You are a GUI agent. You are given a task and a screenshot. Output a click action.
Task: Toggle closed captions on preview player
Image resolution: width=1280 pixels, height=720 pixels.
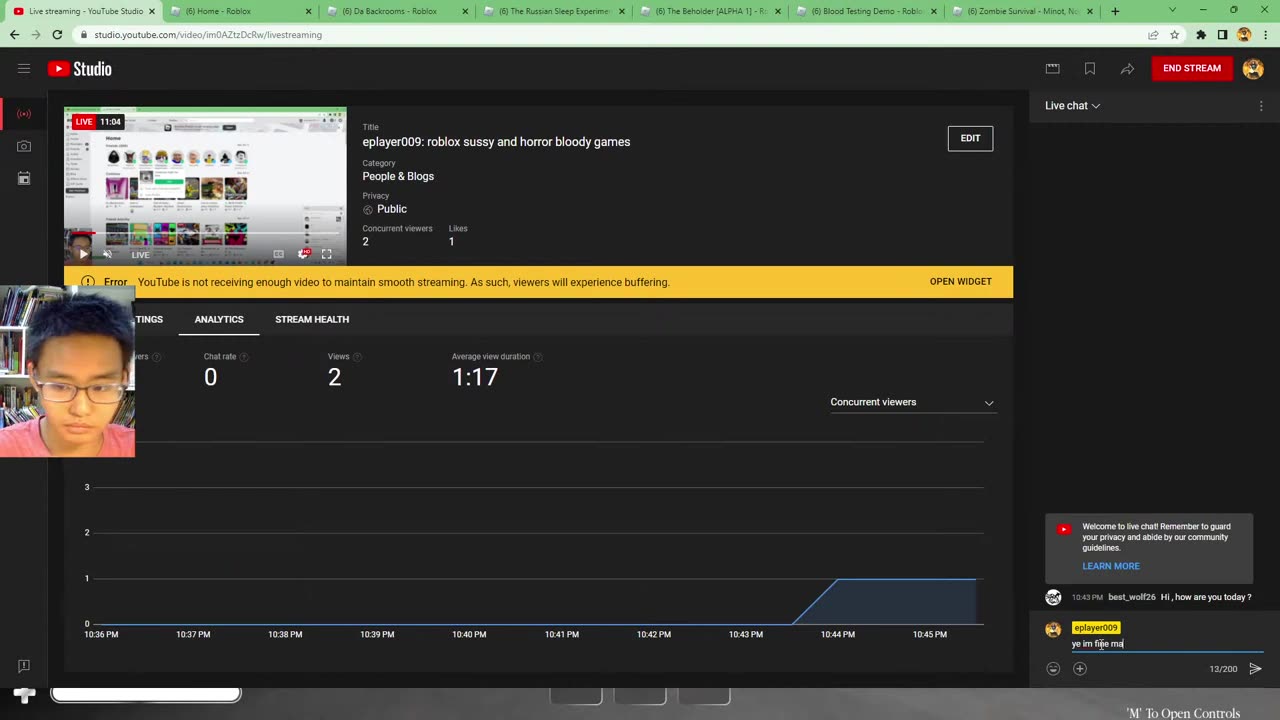tap(279, 254)
